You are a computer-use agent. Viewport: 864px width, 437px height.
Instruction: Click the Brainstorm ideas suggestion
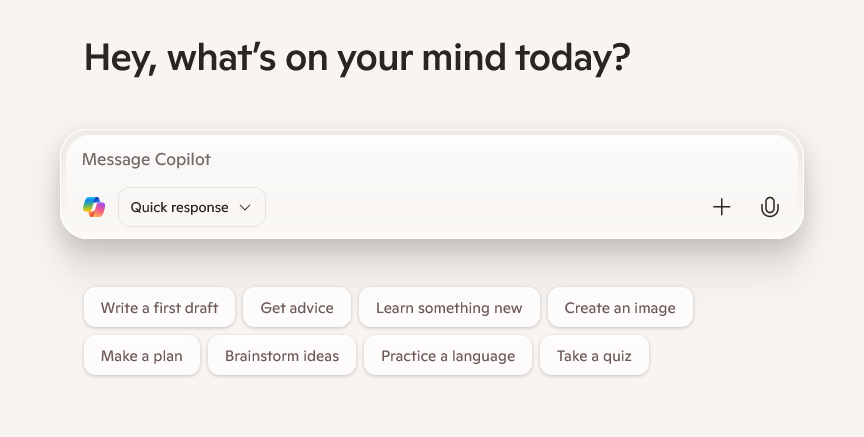(282, 355)
